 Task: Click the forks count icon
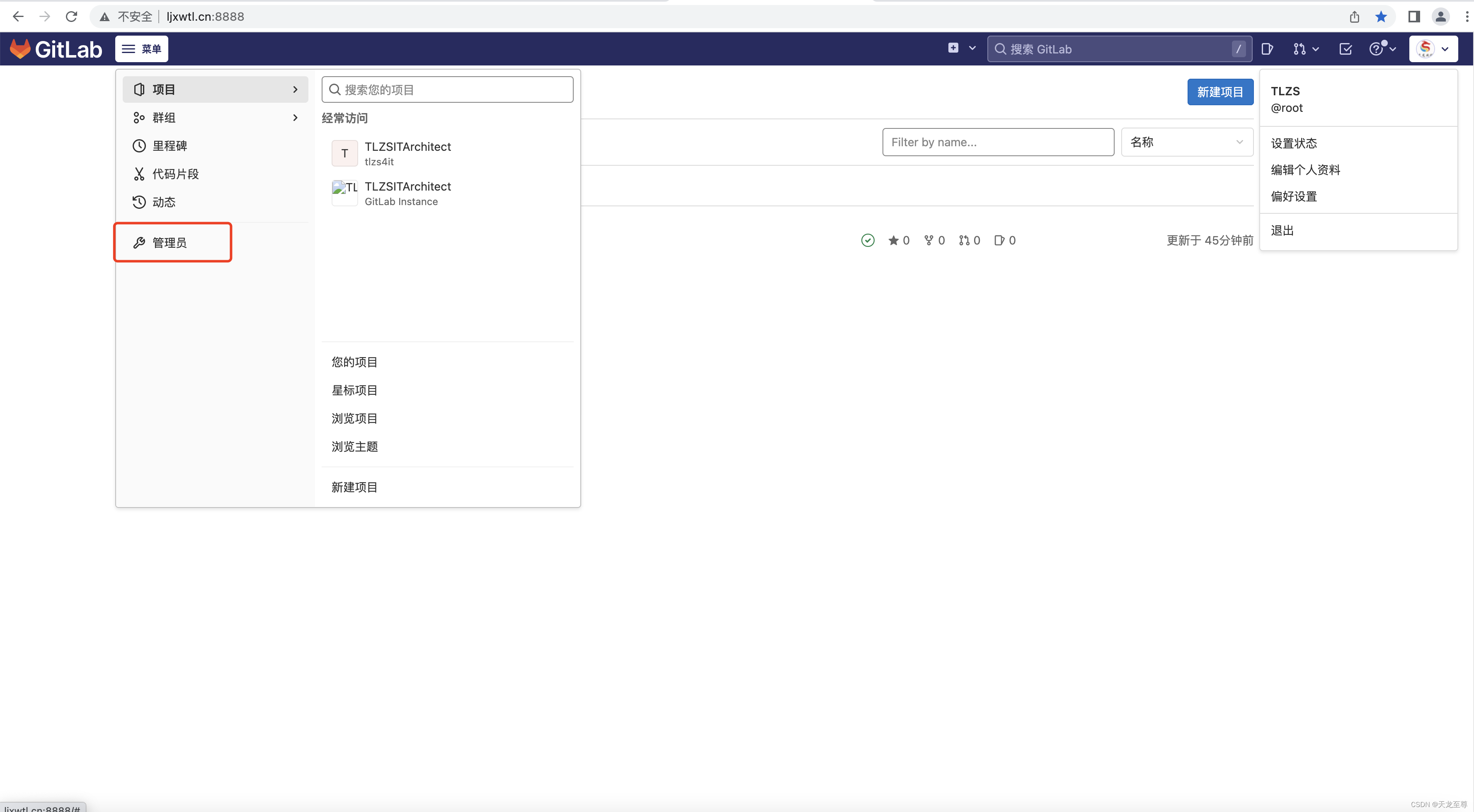point(928,240)
